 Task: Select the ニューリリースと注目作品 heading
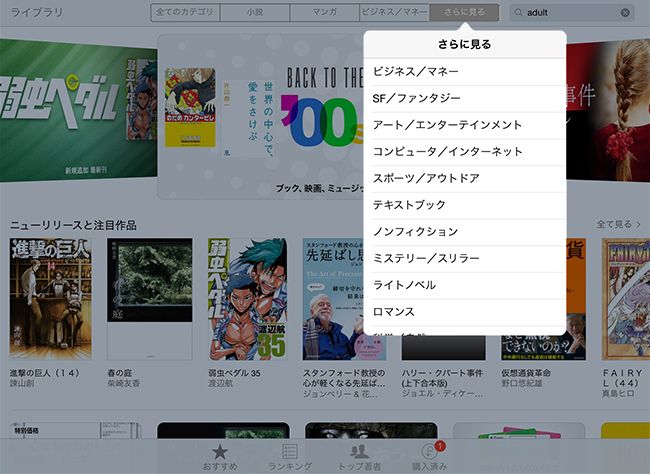point(73,225)
